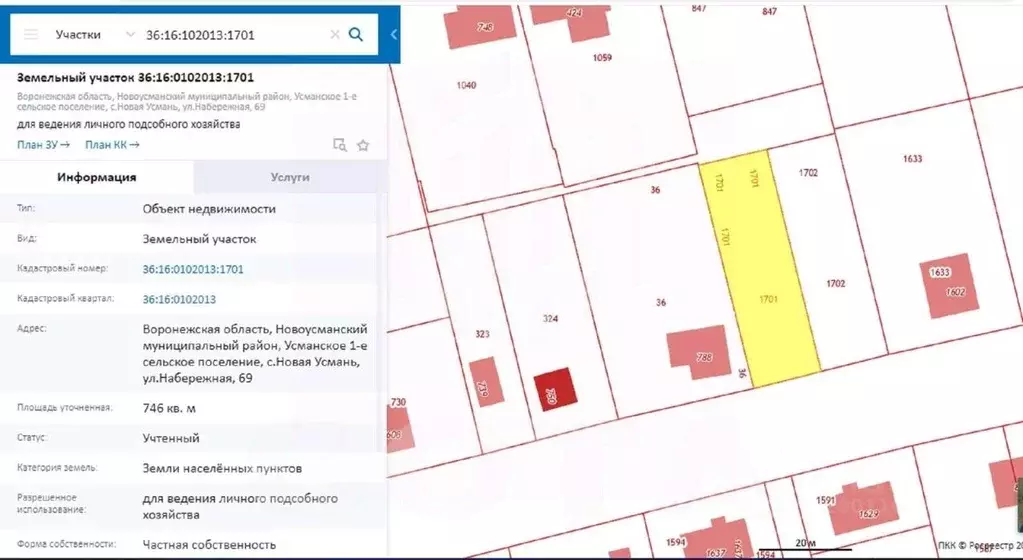Open the hamburger menu in search bar
The width and height of the screenshot is (1023, 560).
pos(31,35)
